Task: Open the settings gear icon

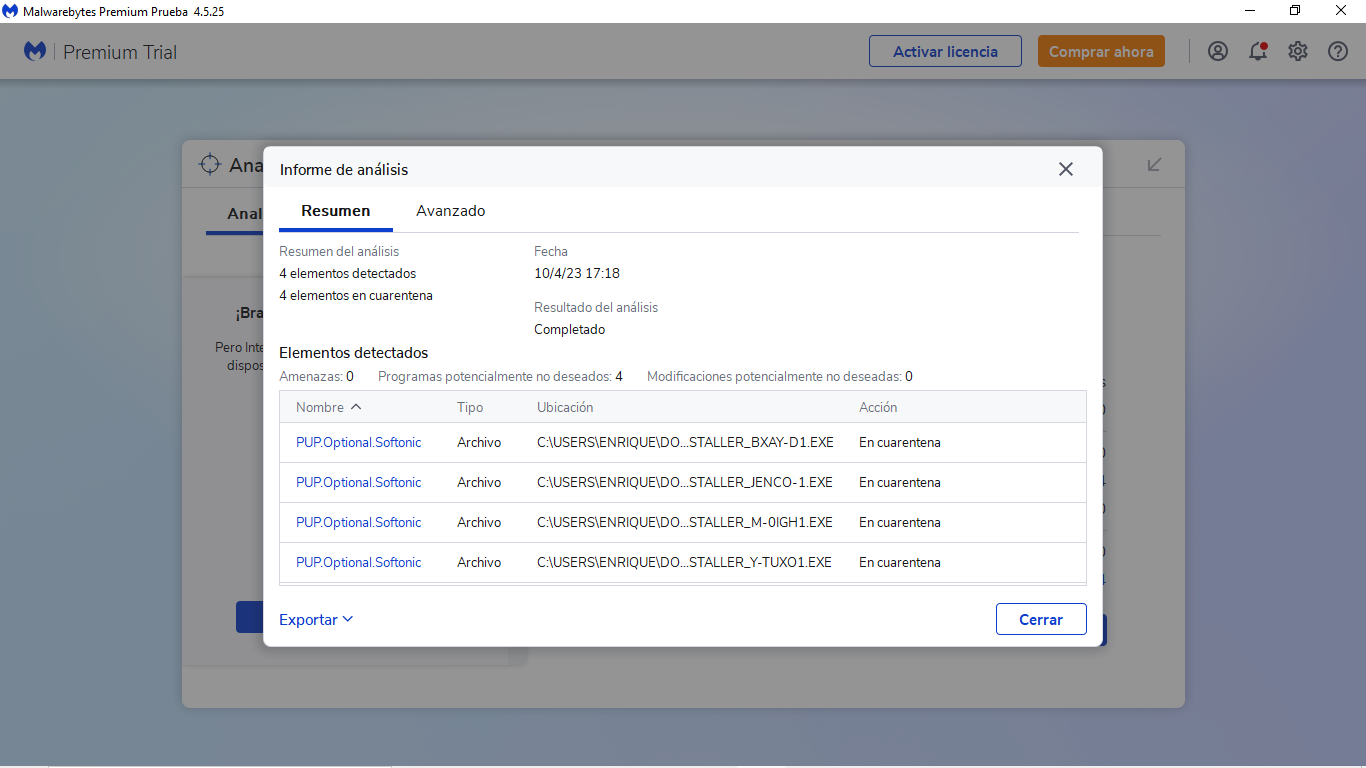Action: point(1298,52)
